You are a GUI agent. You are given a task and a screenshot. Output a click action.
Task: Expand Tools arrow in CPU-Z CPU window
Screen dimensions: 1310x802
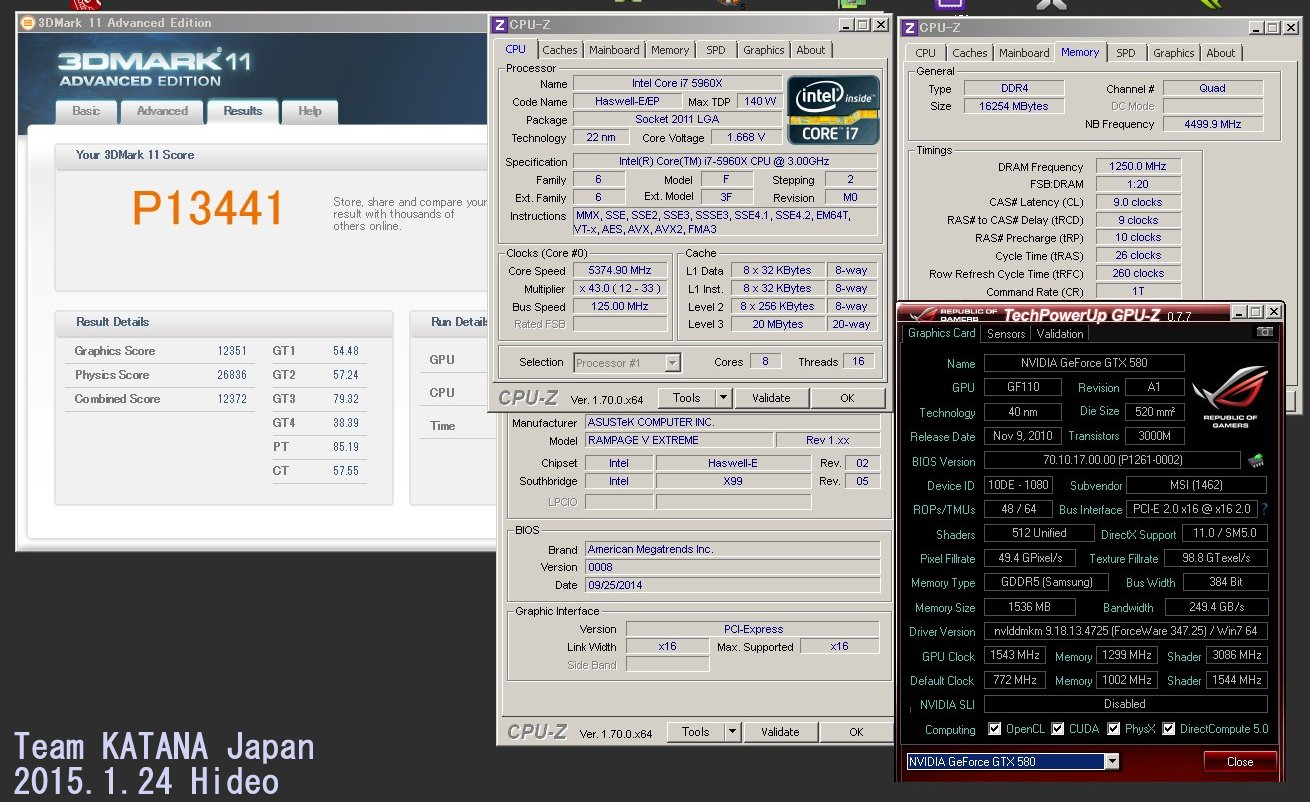coord(723,398)
